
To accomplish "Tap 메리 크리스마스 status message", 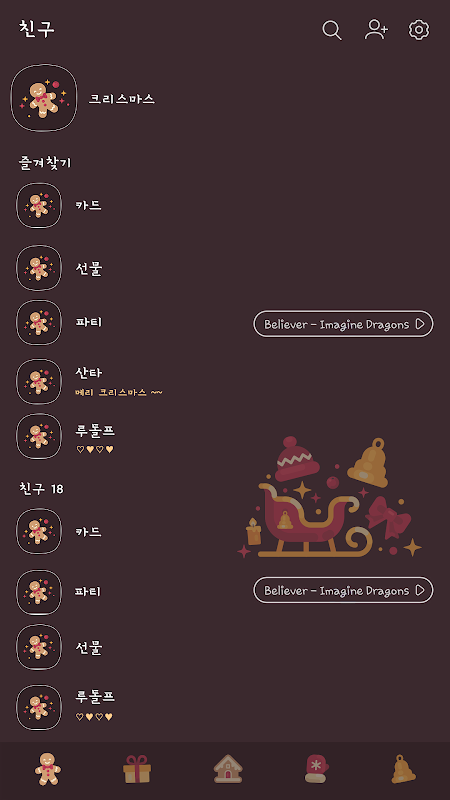I will click(x=119, y=392).
